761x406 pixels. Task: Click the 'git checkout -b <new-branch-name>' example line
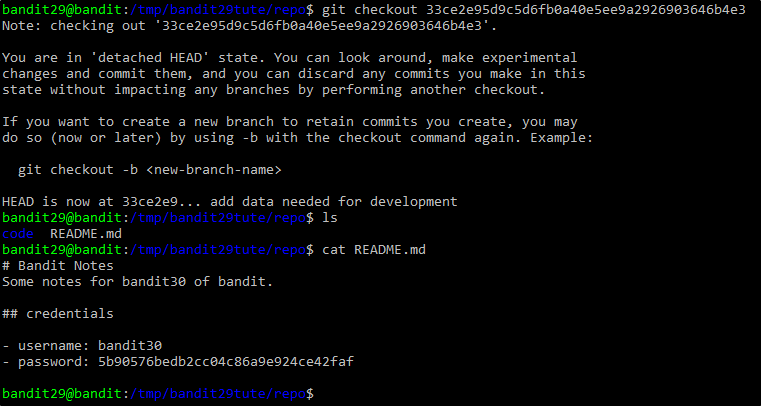[x=149, y=170]
